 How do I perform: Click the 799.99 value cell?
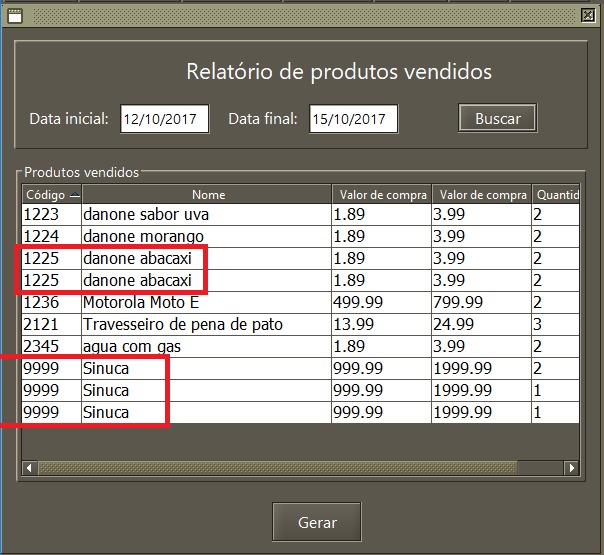tap(482, 303)
